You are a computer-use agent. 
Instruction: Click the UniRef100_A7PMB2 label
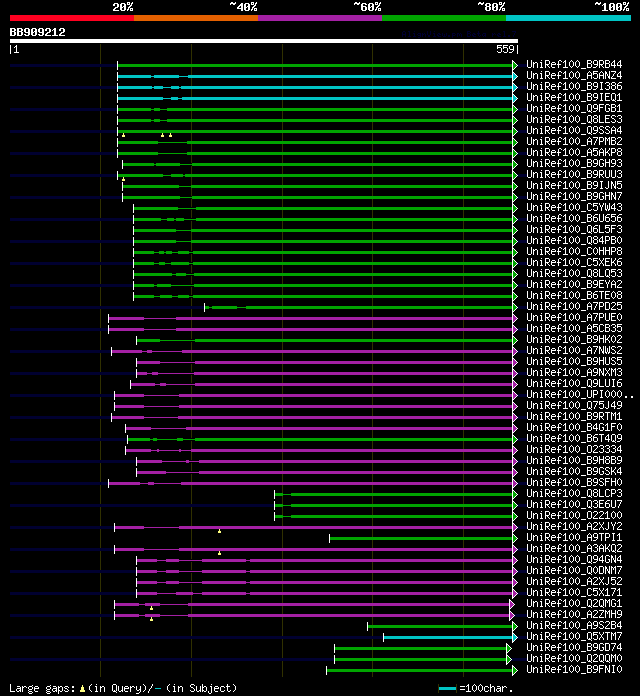point(574,142)
